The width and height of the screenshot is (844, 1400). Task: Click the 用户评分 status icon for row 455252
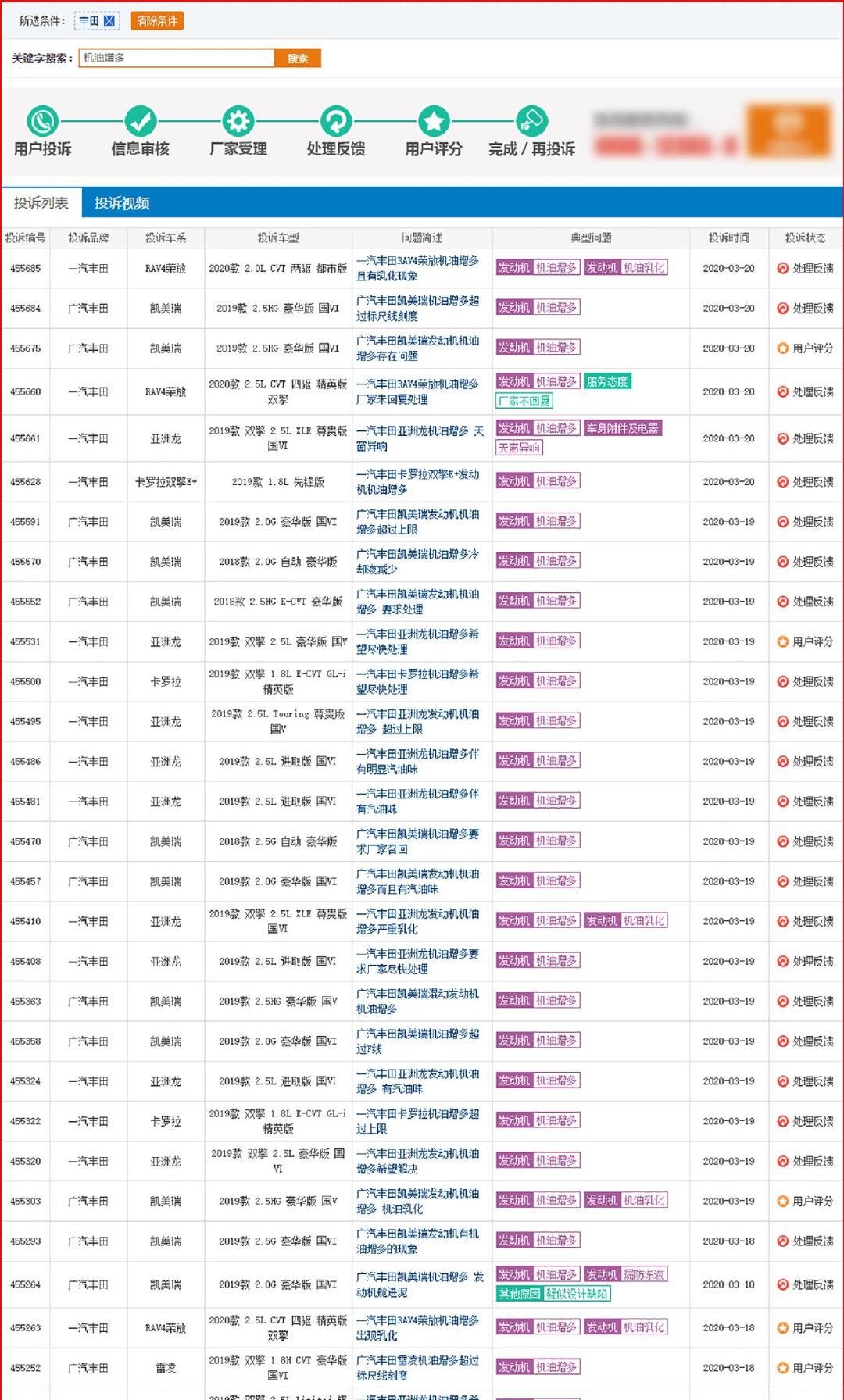pos(782,1367)
